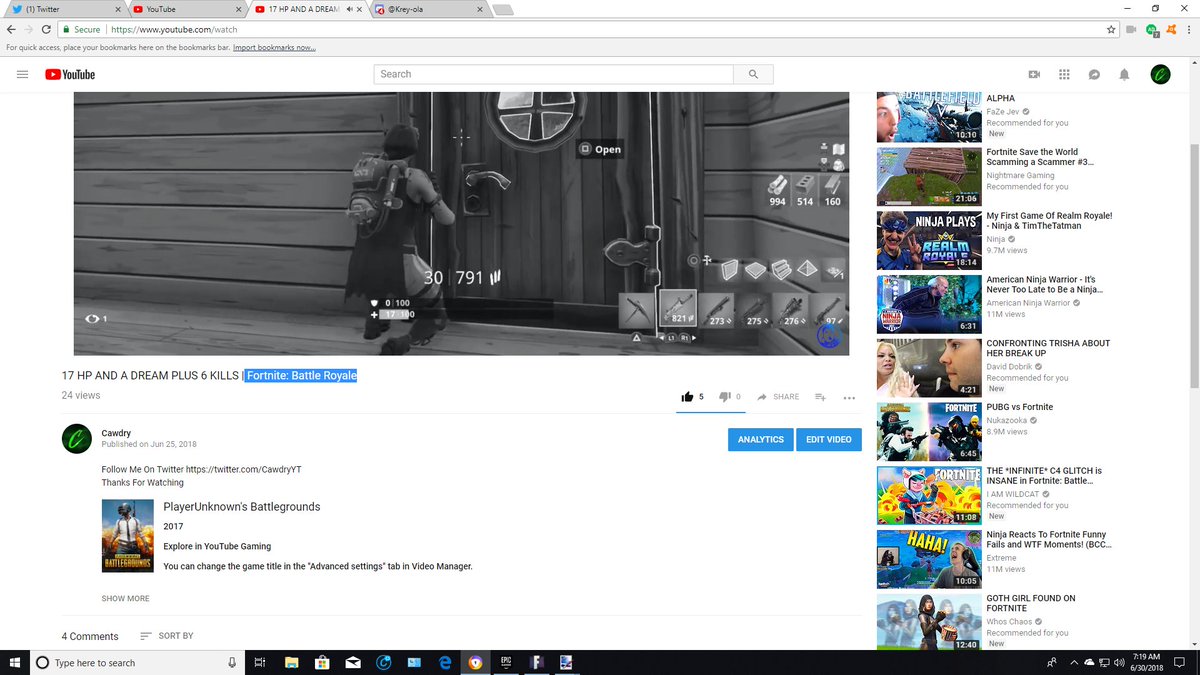Image resolution: width=1200 pixels, height=675 pixels.
Task: Open PlayerUnknown's Battlegrounds game title
Action: point(242,507)
